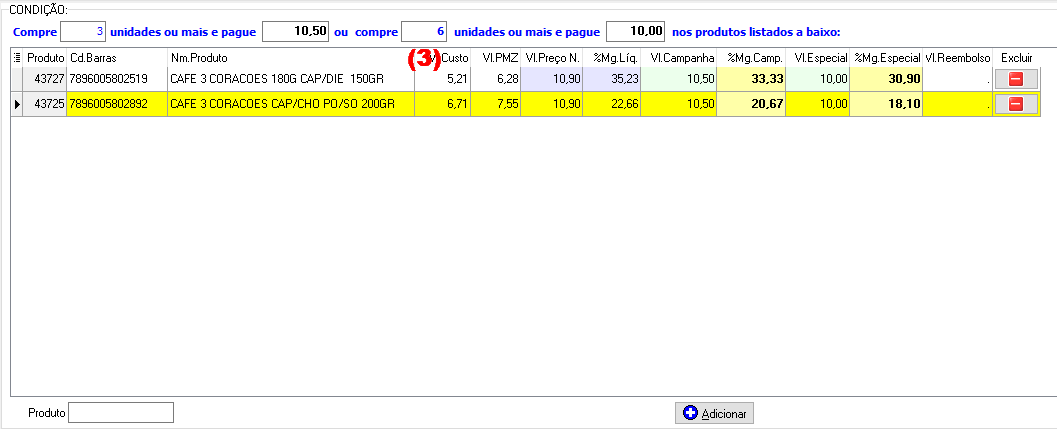
Task: Select barcode cell 7896005802892
Action: click(117, 104)
